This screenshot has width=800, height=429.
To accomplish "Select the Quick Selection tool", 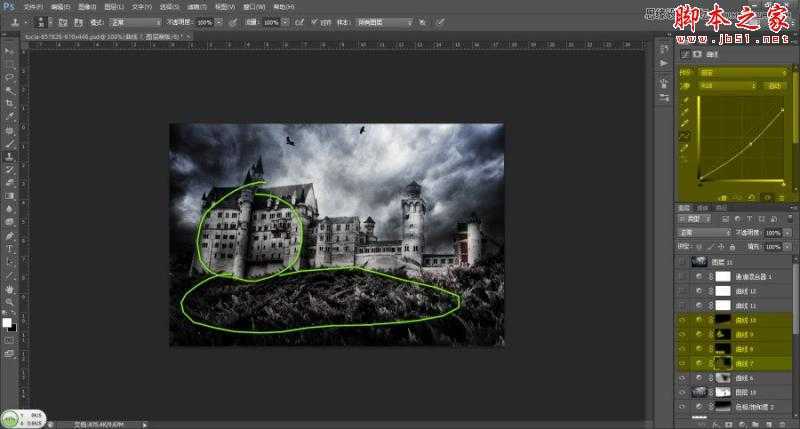I will 9,91.
